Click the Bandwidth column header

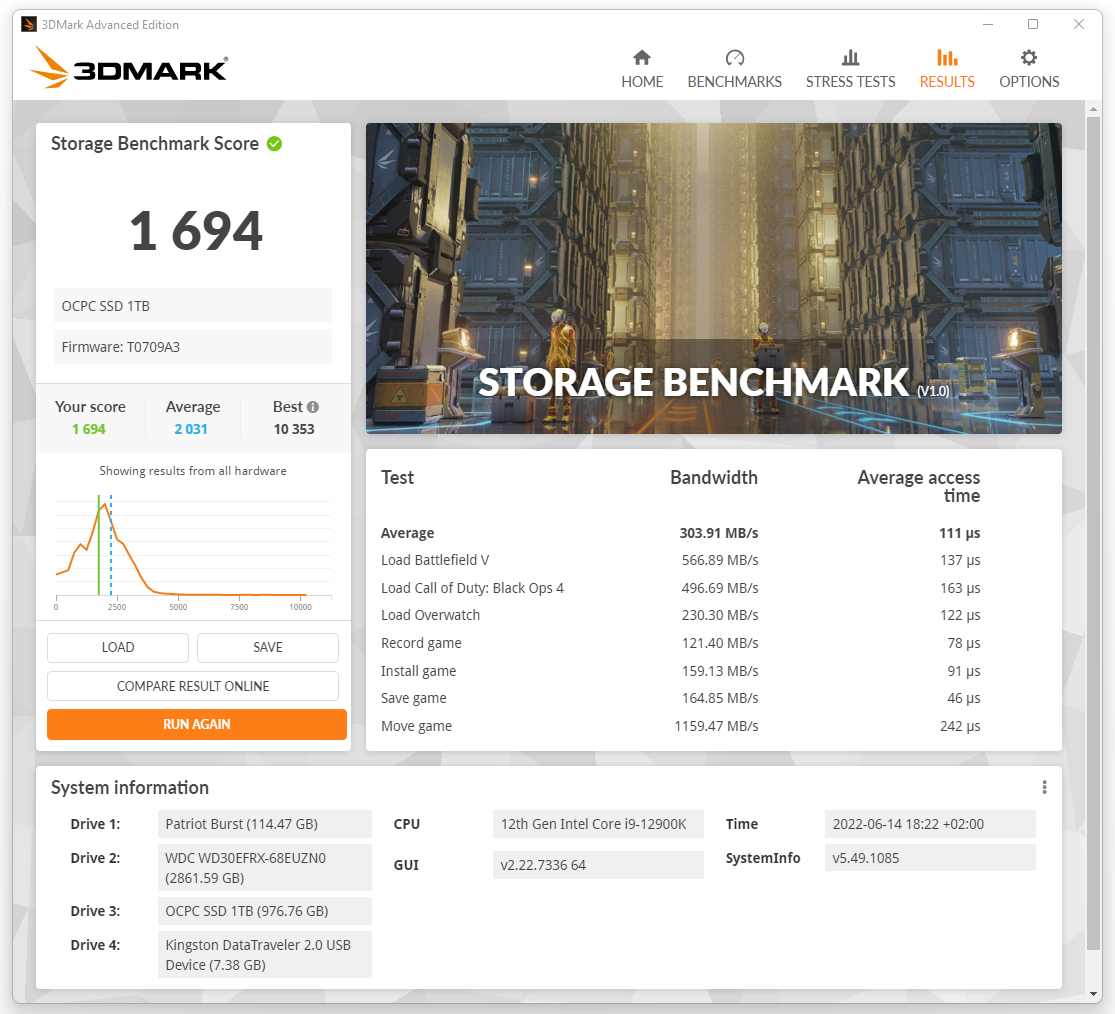pyautogui.click(x=714, y=477)
